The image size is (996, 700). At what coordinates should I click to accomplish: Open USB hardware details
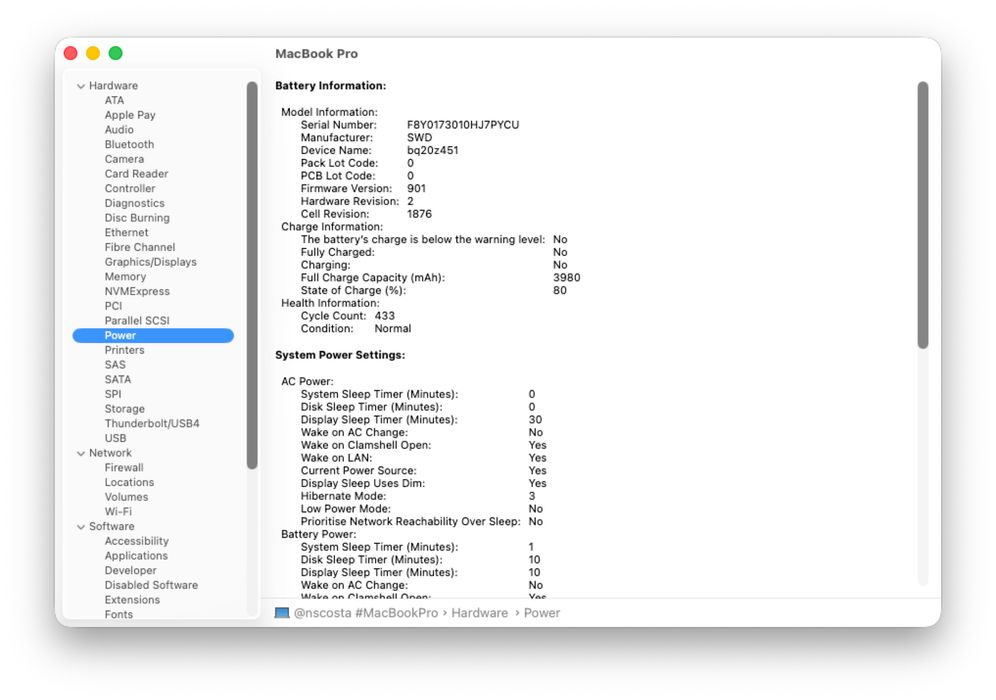(116, 438)
